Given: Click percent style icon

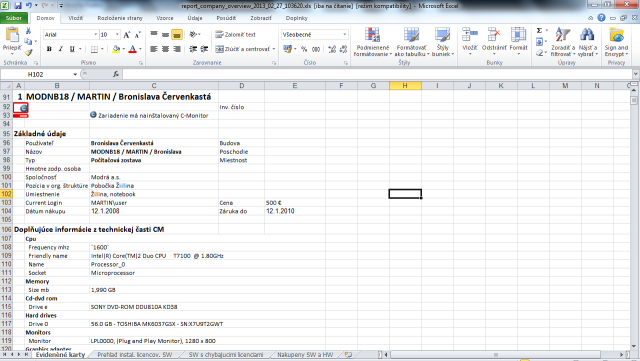Looking at the screenshot, I should point(304,49).
